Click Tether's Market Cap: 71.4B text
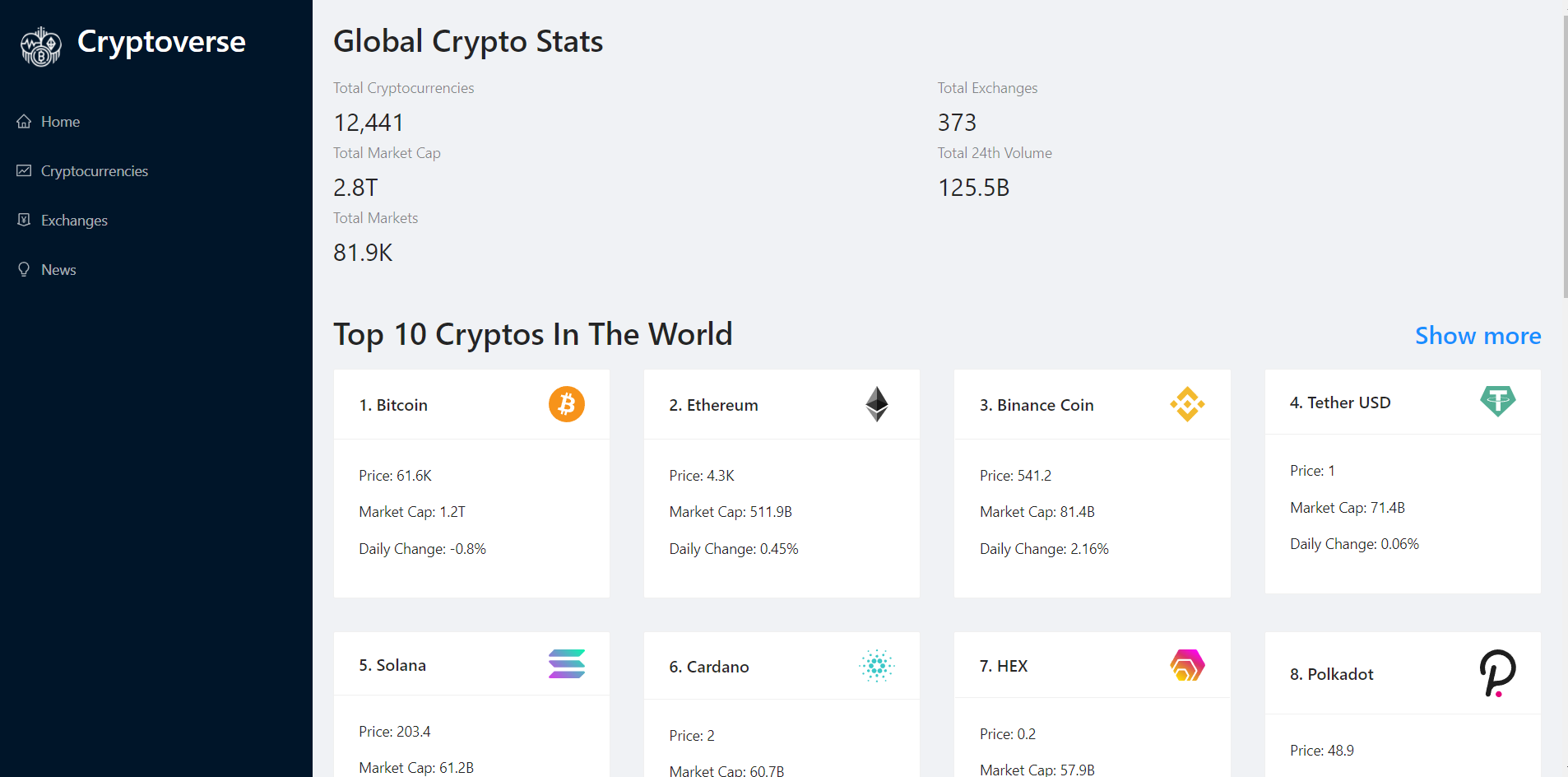The width and height of the screenshot is (1568, 777). tap(1348, 508)
